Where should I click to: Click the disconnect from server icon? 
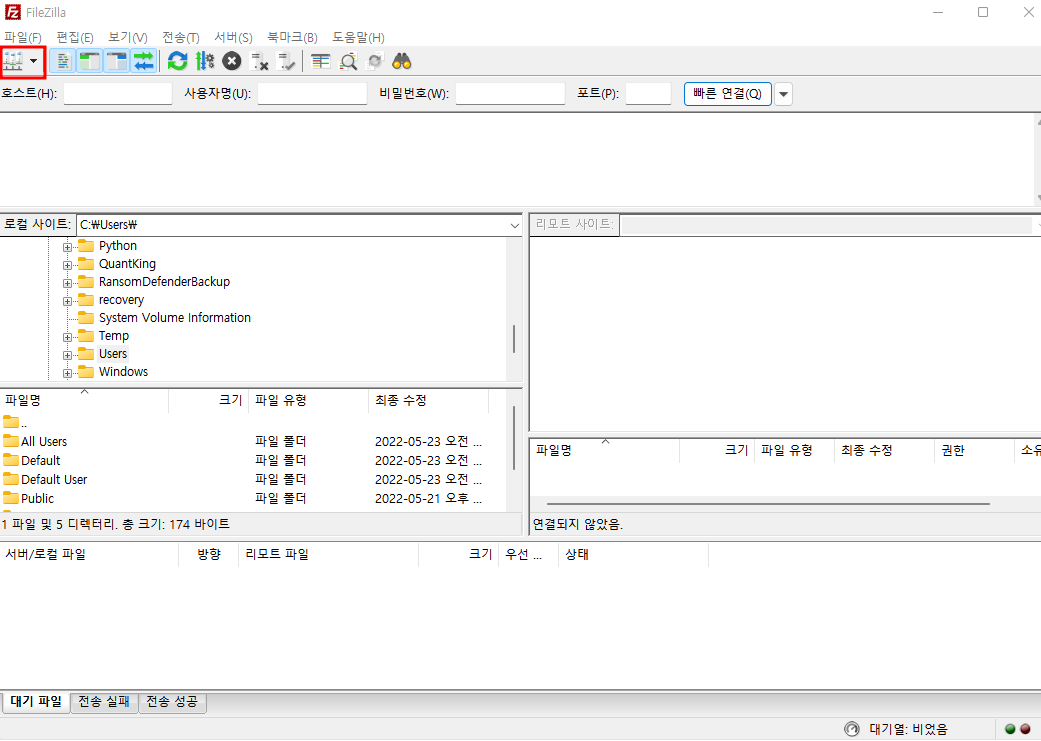259,62
